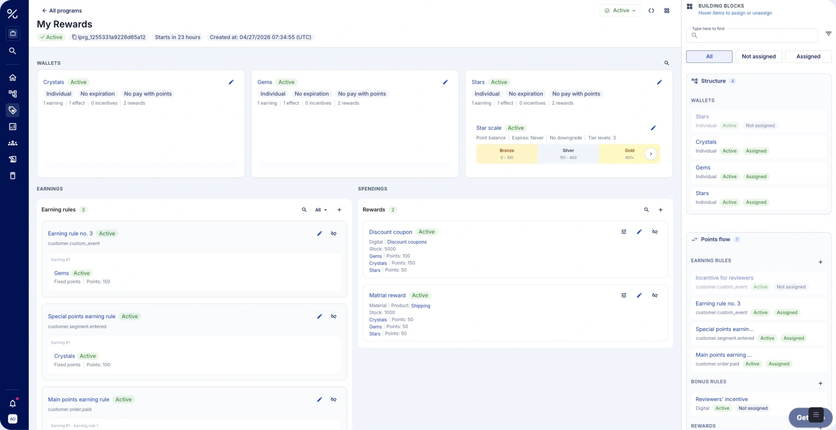Click Created at: 04/27/2026 07:34:55 (UTC)
Screen dimensions: 836x430
(261, 37)
